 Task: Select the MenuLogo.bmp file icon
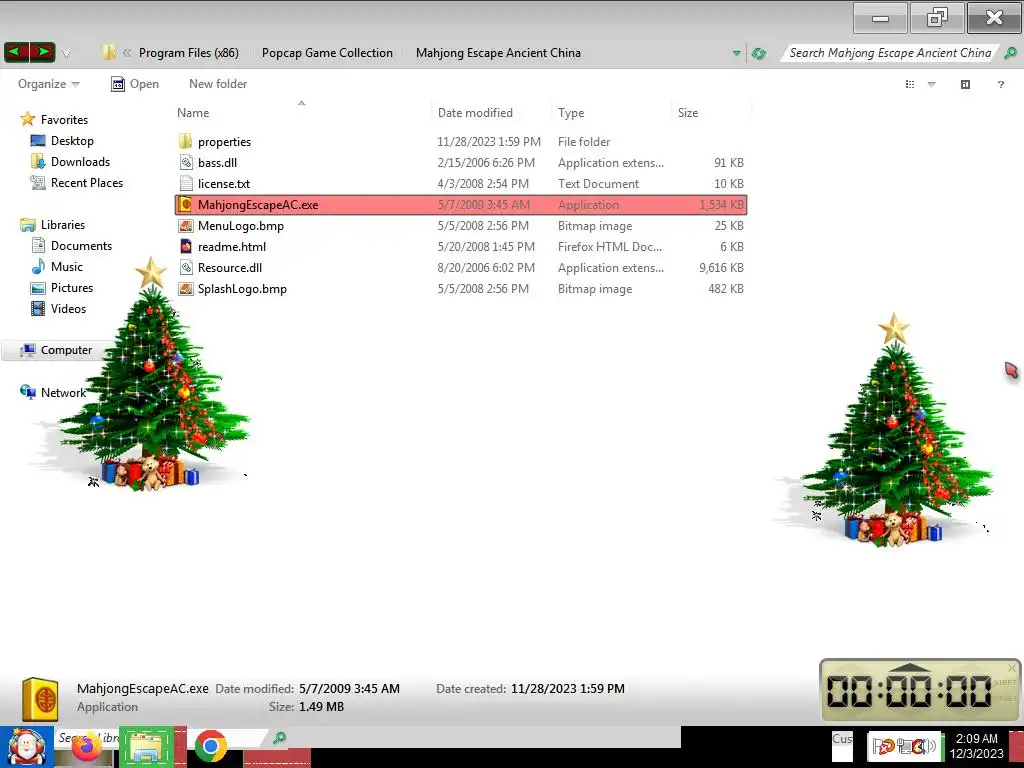186,225
